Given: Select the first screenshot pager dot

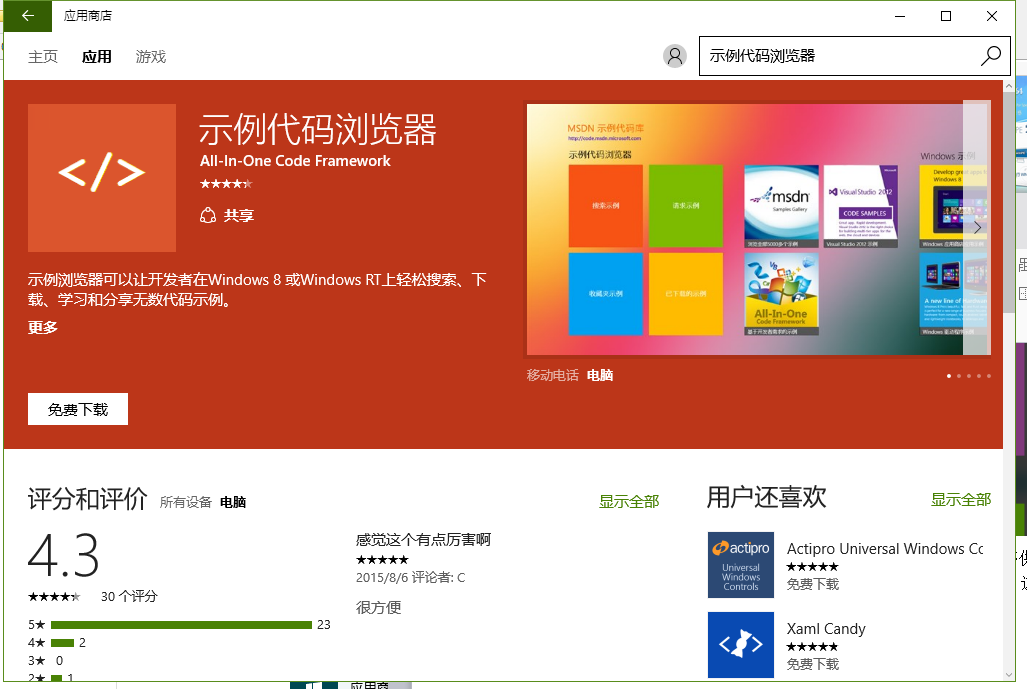Looking at the screenshot, I should pos(949,376).
